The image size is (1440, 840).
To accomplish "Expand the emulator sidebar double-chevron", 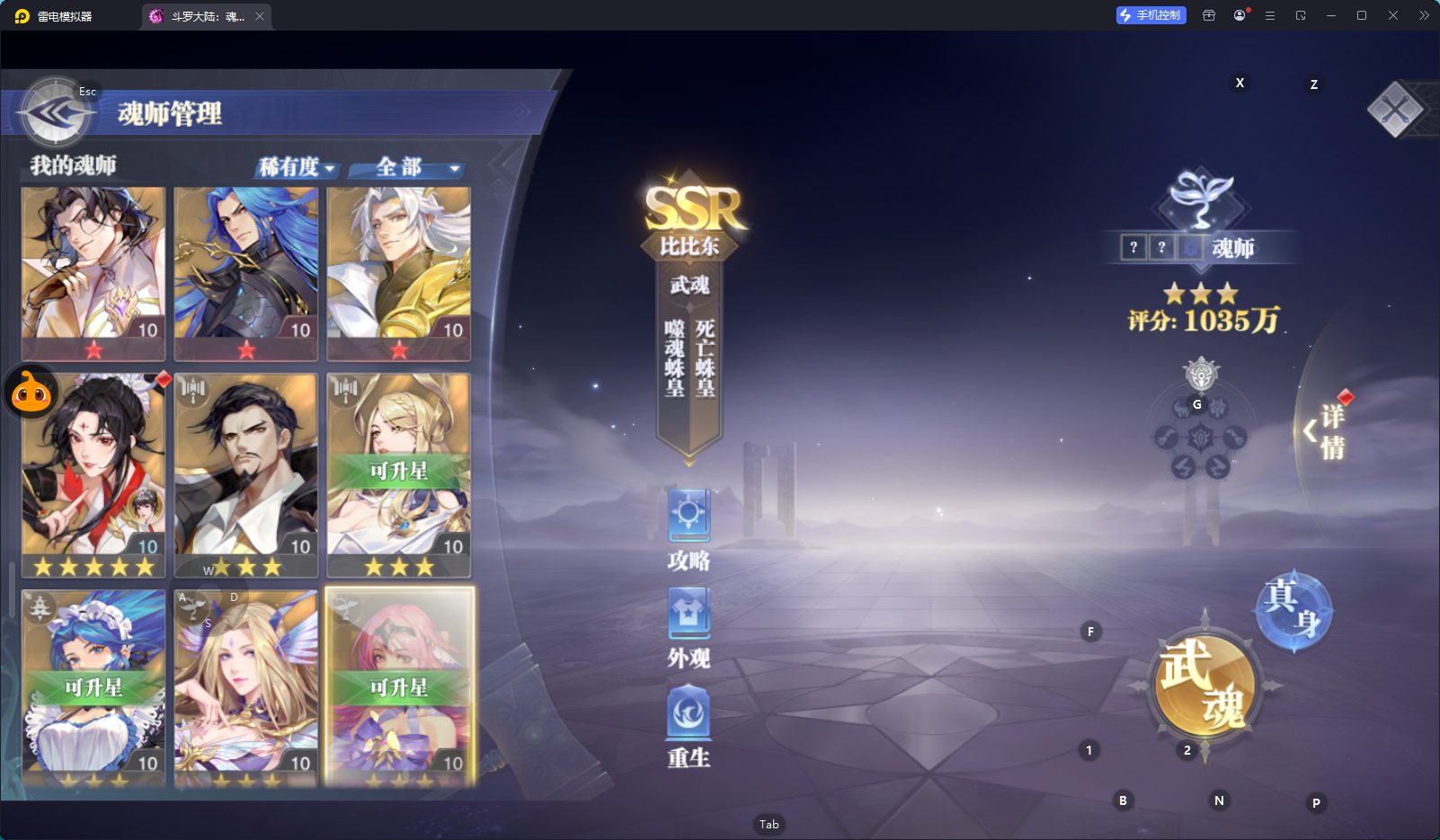I will tap(1424, 15).
